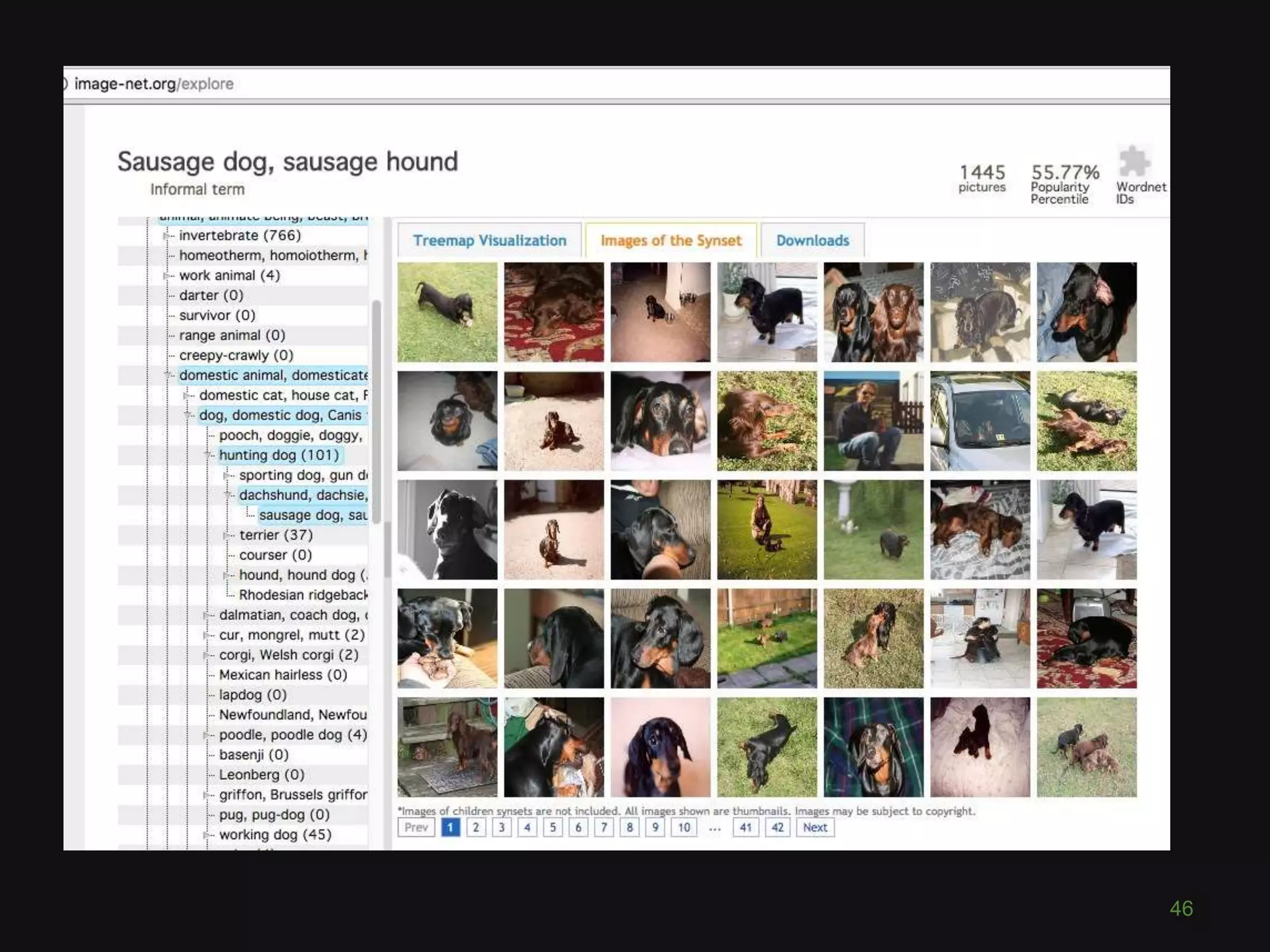Click the tree panel vertical scrollbar
Screen dimensions: 1270x952
376,412
